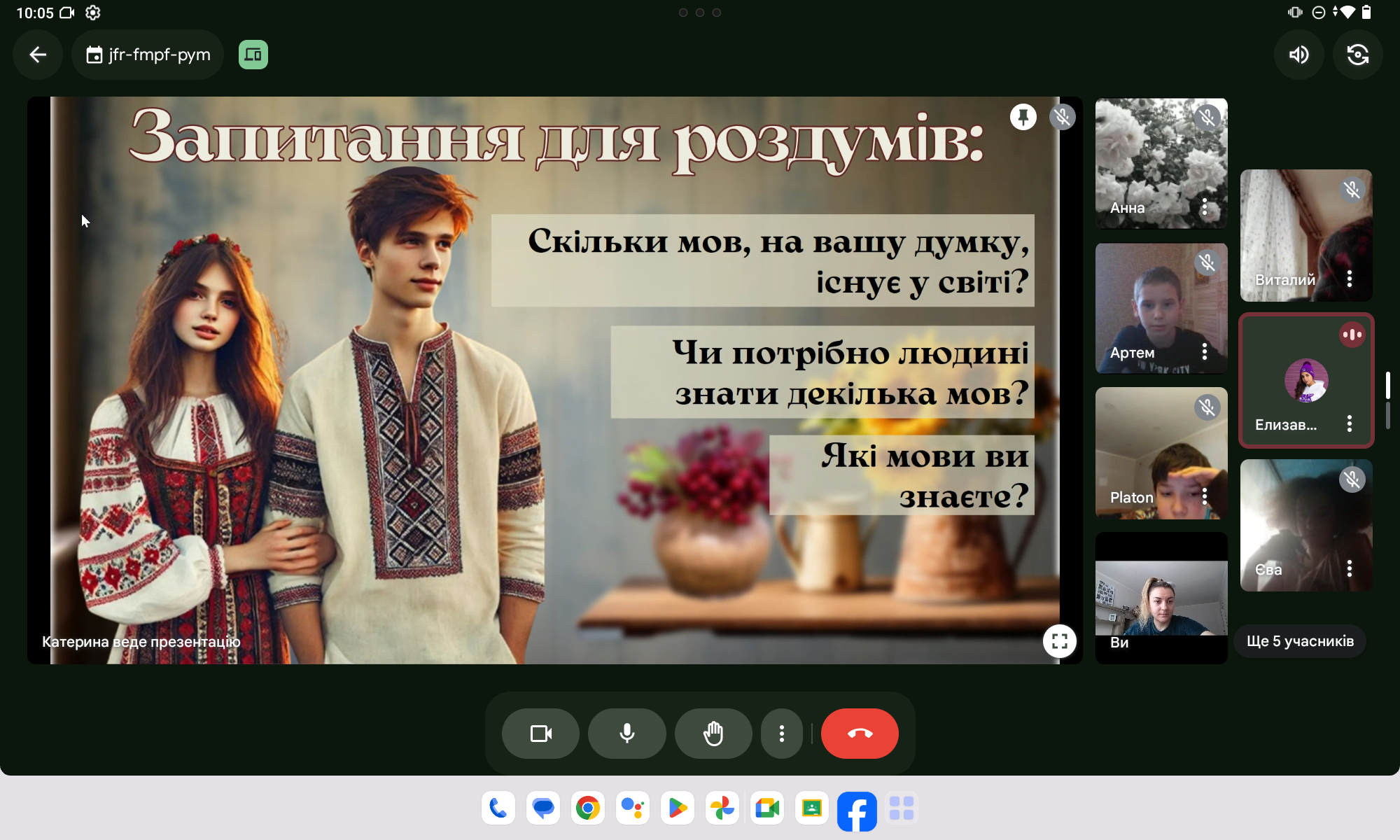1400x840 pixels.
Task: Open options menu for Анна's tile
Action: (x=1204, y=207)
